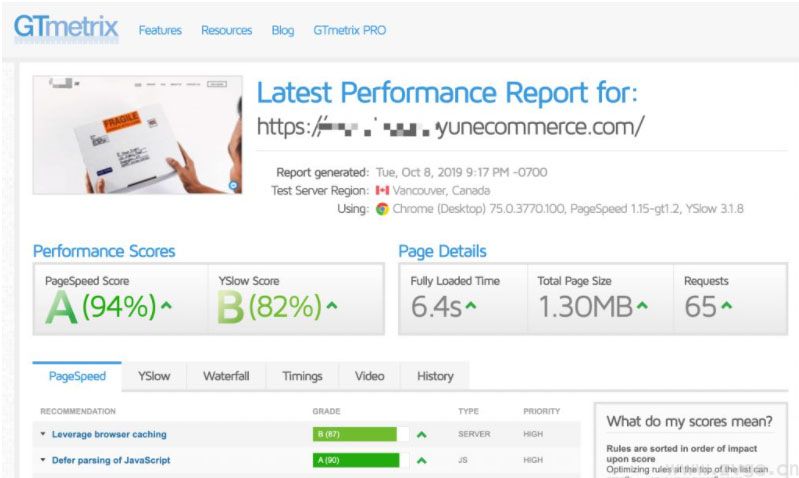Click the Chrome browser icon
The width and height of the screenshot is (799, 478).
pos(382,209)
